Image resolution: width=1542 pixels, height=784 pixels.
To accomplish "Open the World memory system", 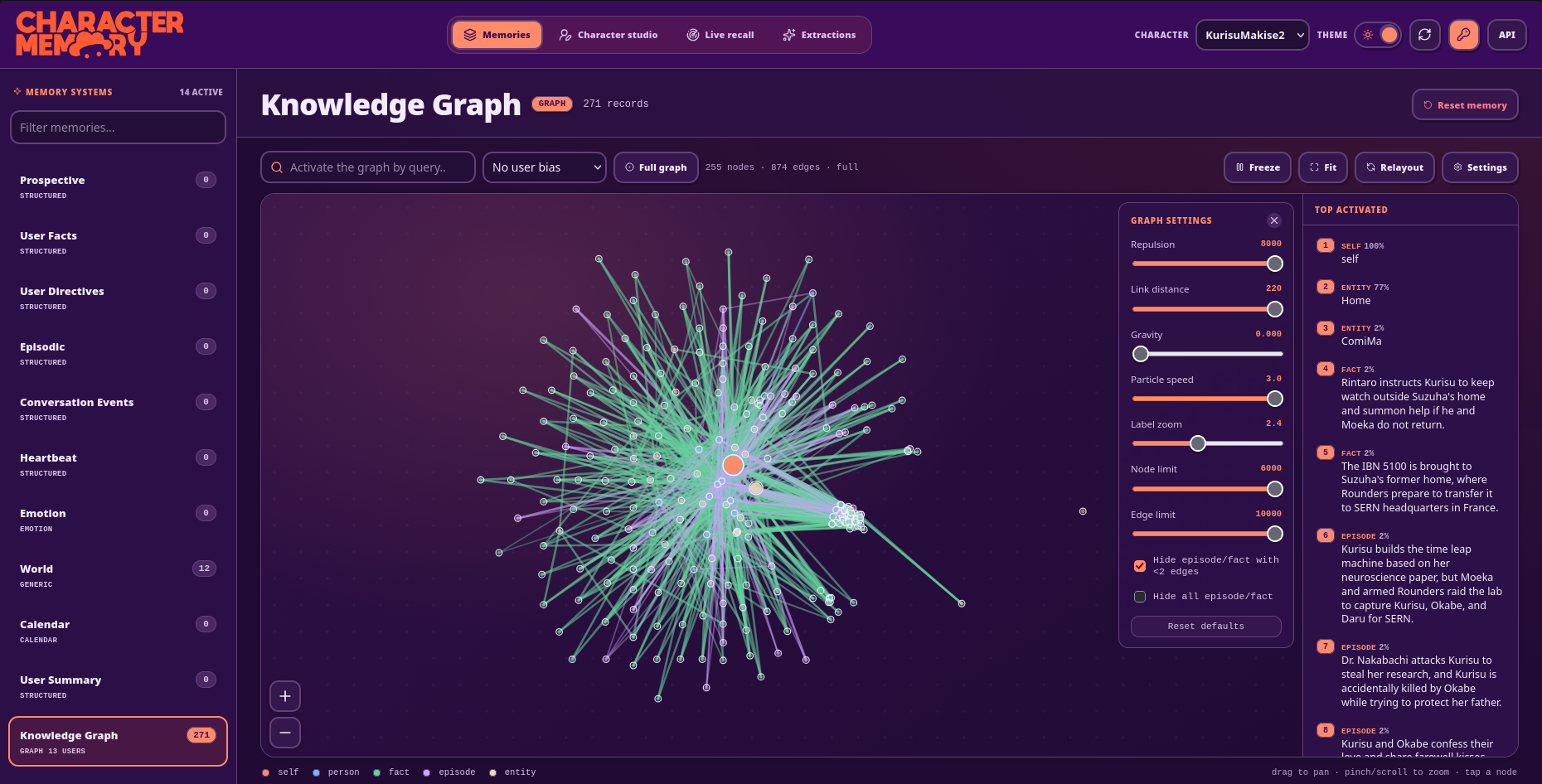I will coord(118,576).
